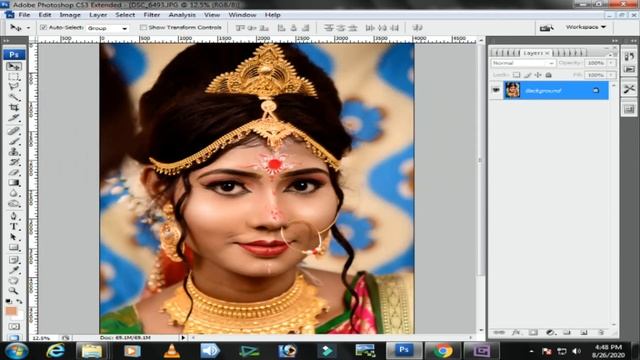Click the Opacity 100% value field
Viewport: 640px width, 360px height.
596,63
